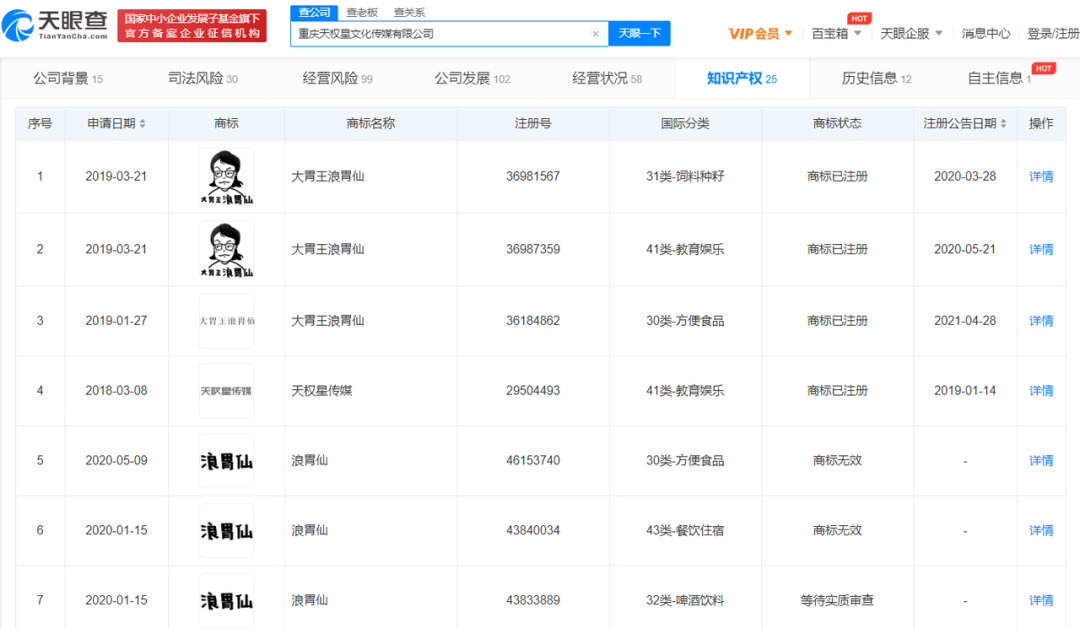Click the 天眼一下 search button
This screenshot has width=1080, height=629.
coord(639,33)
